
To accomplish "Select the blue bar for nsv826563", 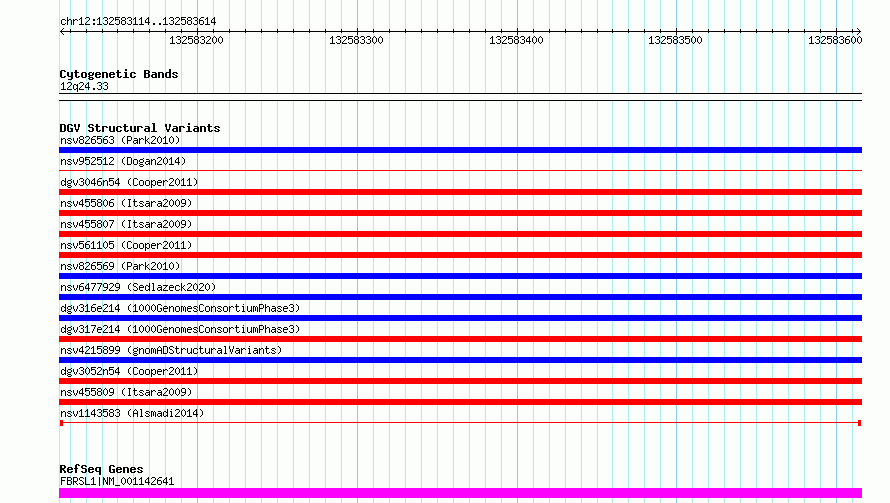I will tap(460, 150).
